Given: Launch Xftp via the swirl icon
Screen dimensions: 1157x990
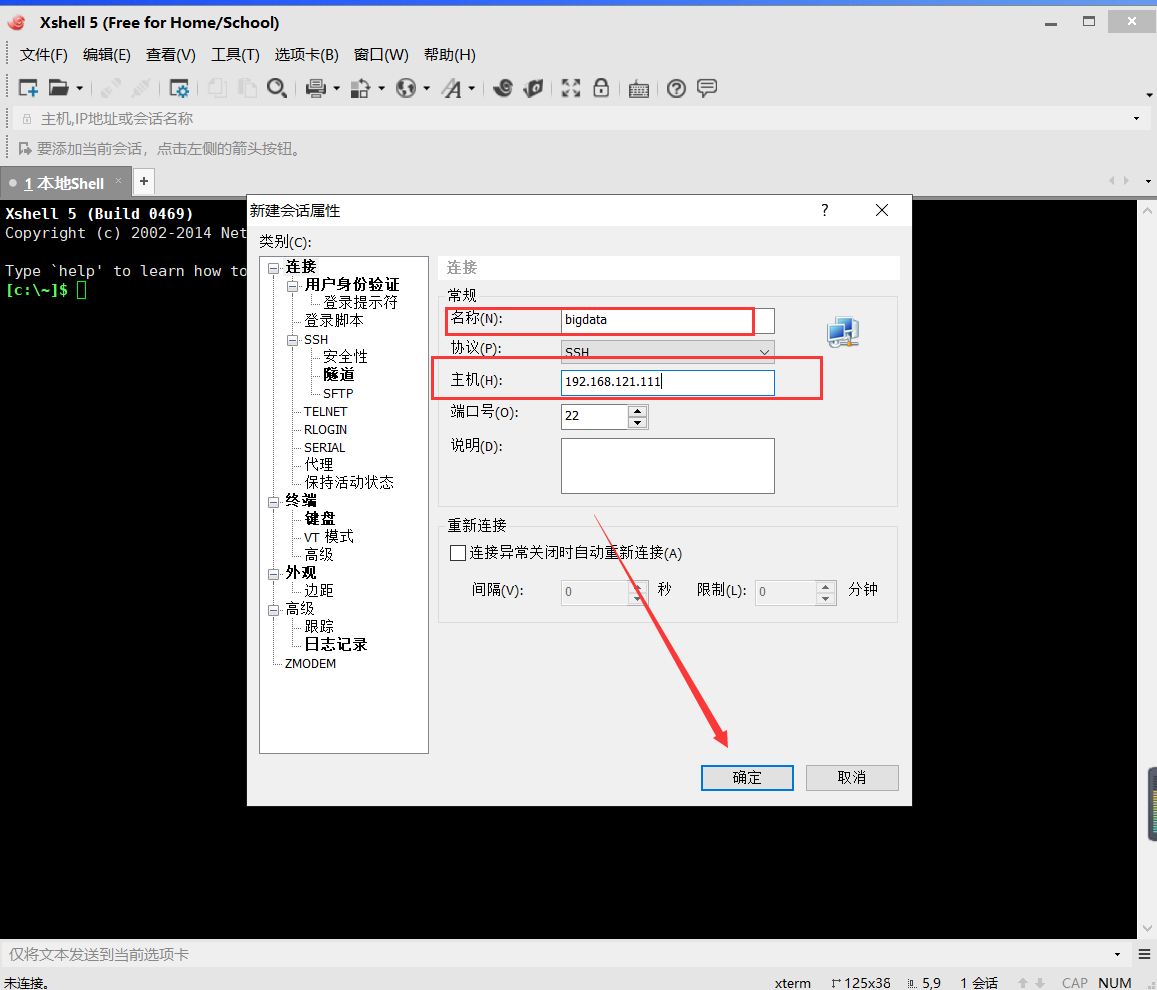Looking at the screenshot, I should click(x=503, y=89).
